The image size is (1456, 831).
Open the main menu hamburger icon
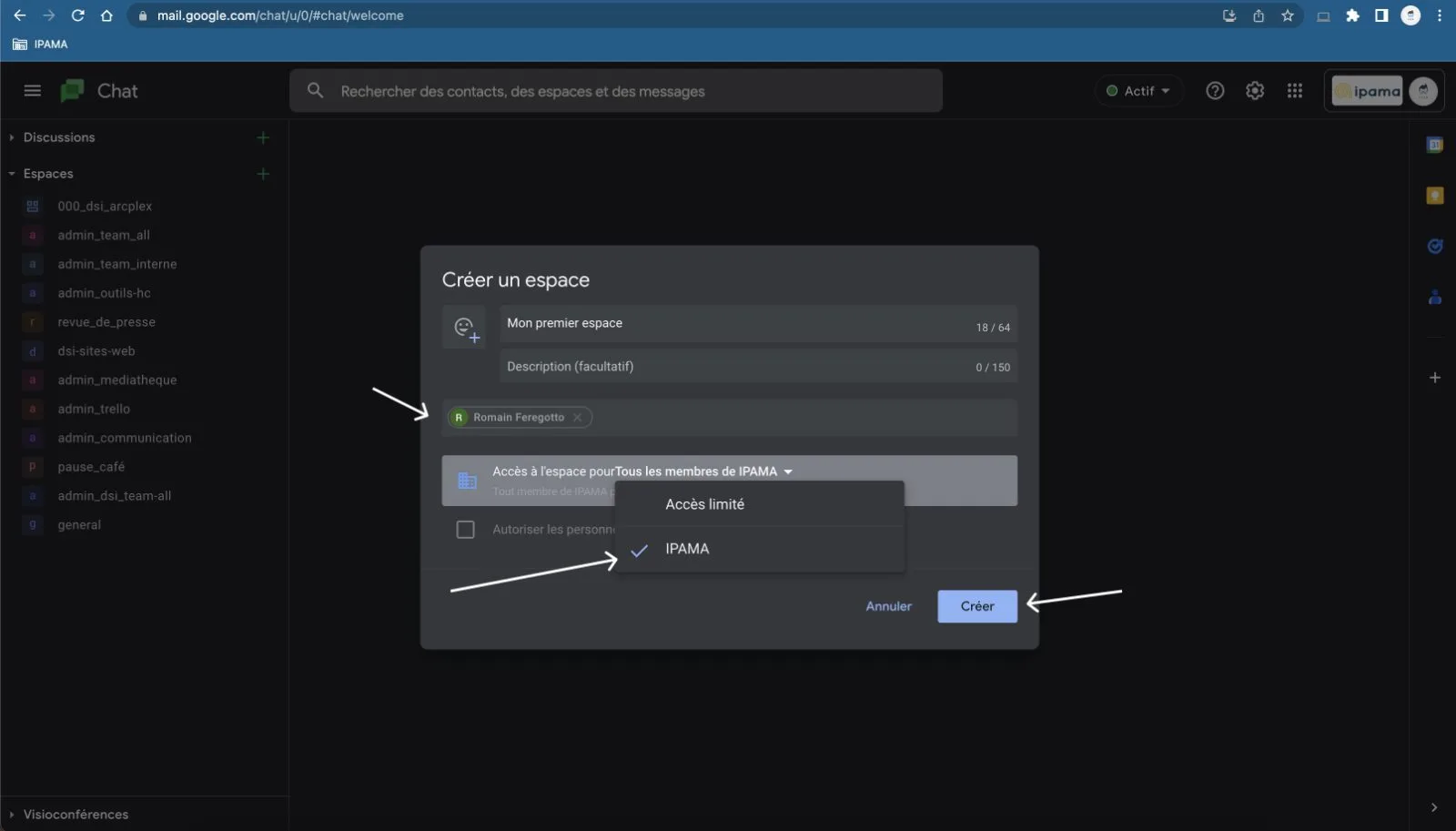pos(33,90)
